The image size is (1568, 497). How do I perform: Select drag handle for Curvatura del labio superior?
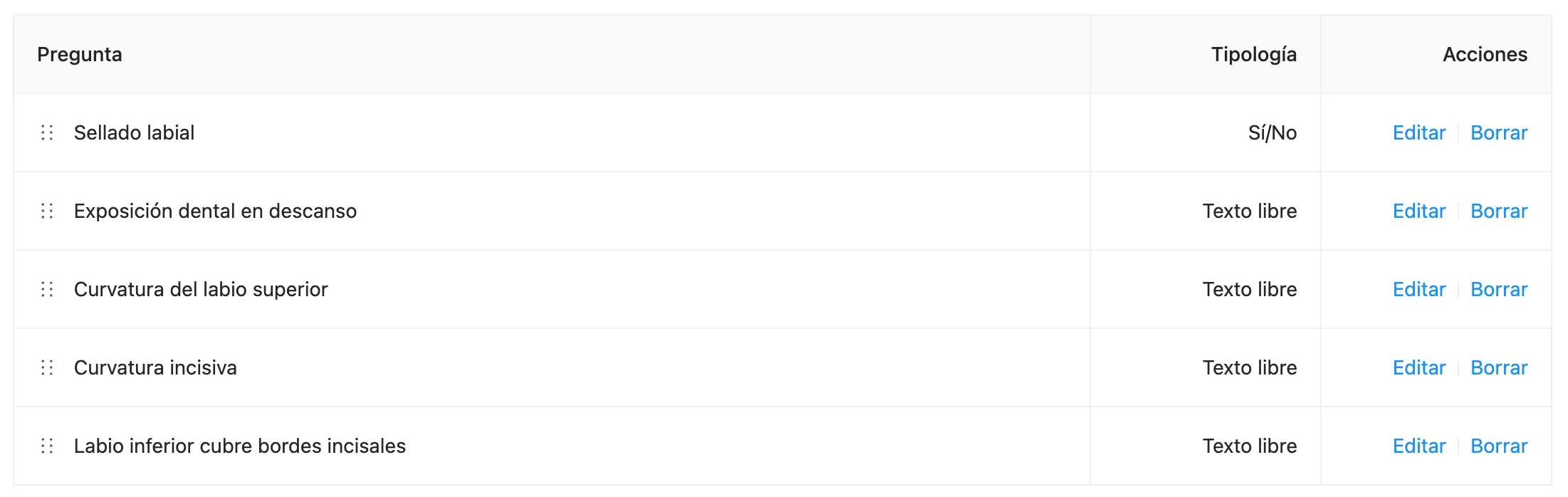coord(47,289)
